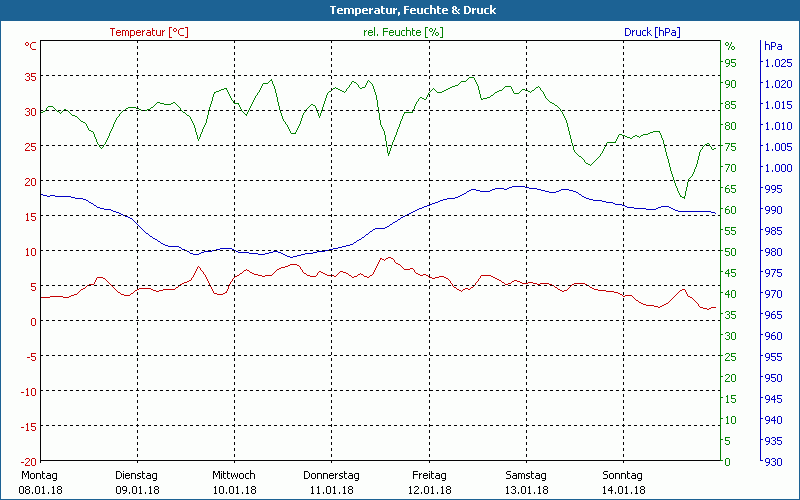This screenshot has width=800, height=500.
Task: Click "-20" on the temperature axis
Action: 29,462
